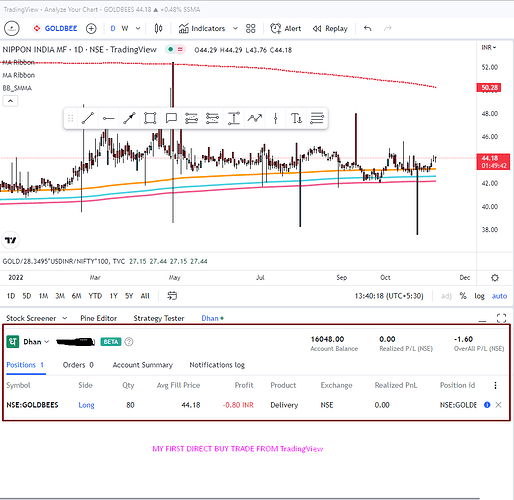Select the callout text tool

click(171, 118)
